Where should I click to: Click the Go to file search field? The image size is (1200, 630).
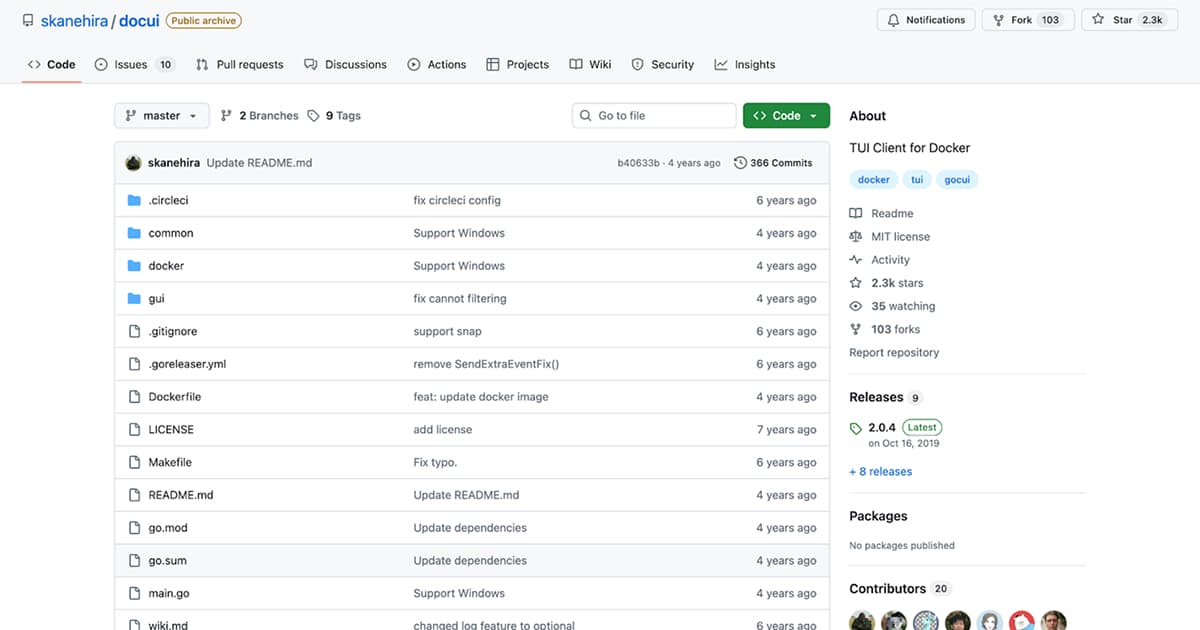[654, 116]
